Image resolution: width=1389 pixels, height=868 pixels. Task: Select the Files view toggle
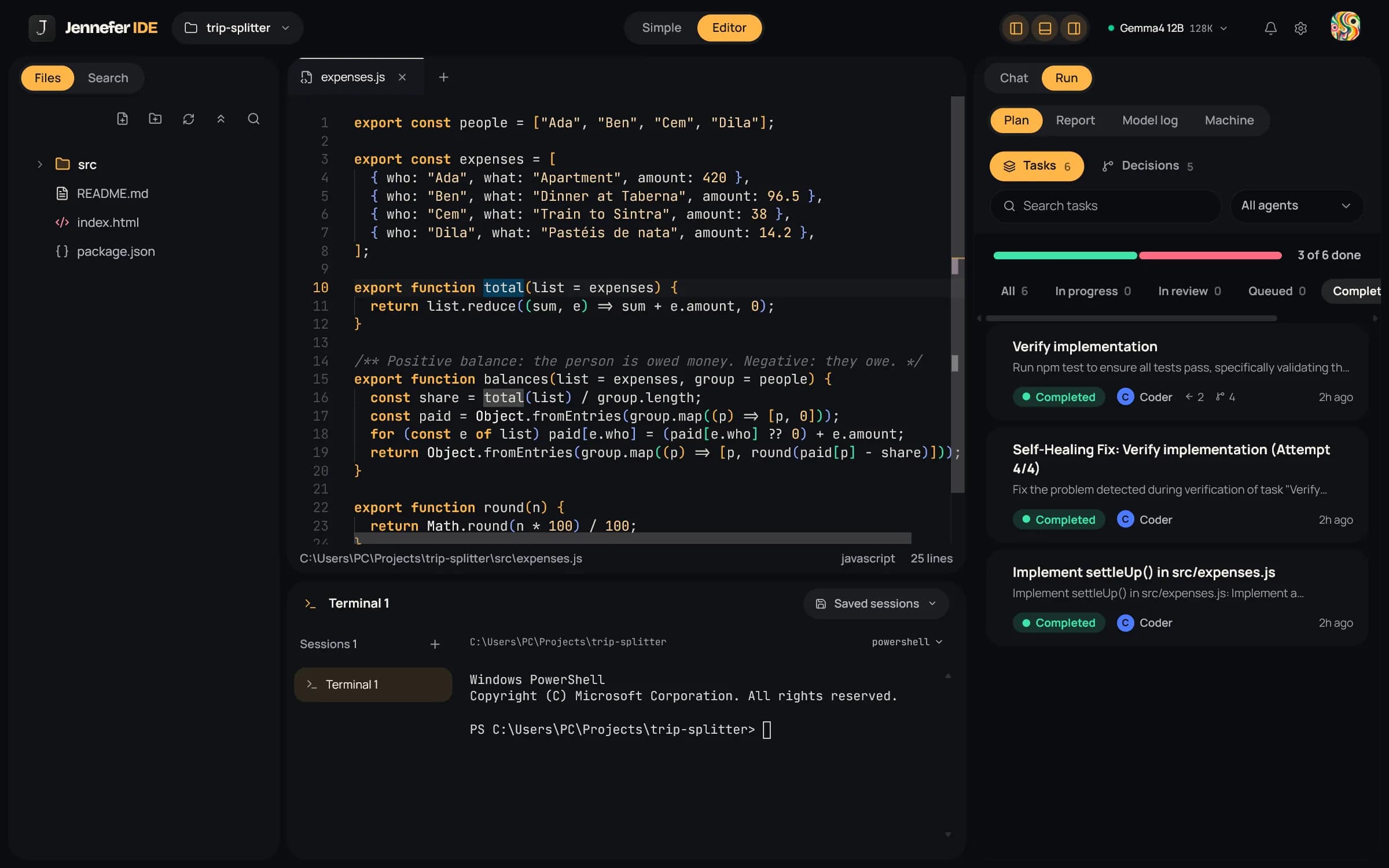[47, 78]
